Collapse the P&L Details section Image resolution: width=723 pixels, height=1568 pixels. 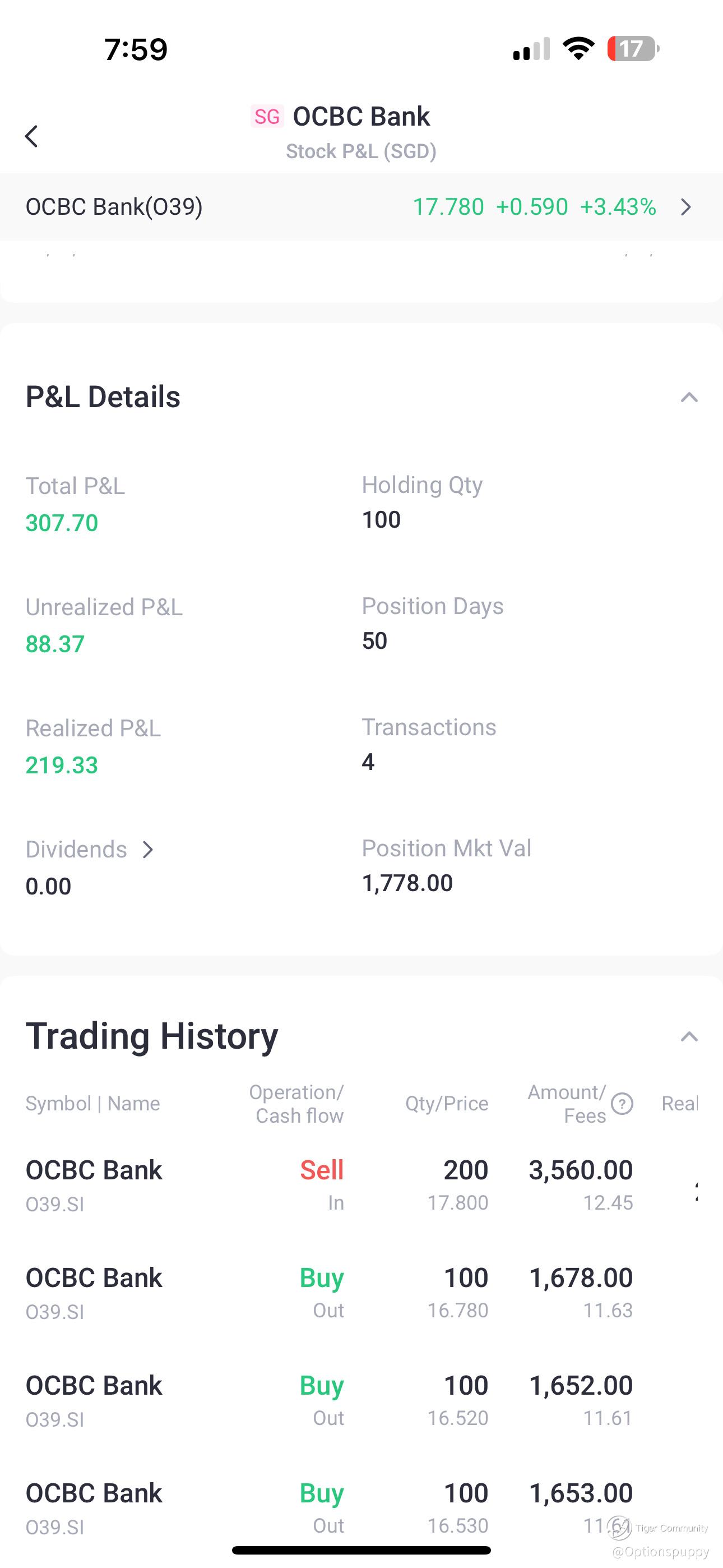pyautogui.click(x=689, y=398)
